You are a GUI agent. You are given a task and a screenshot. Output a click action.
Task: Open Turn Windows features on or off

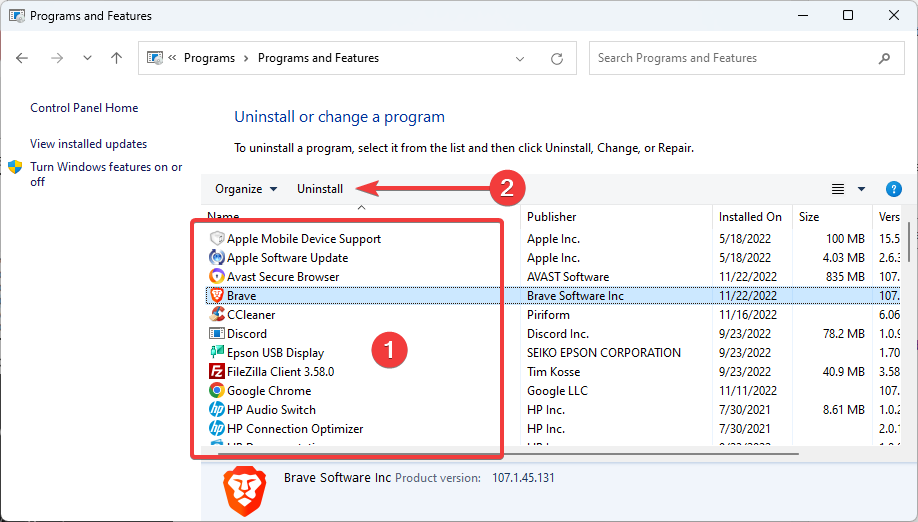tap(106, 174)
